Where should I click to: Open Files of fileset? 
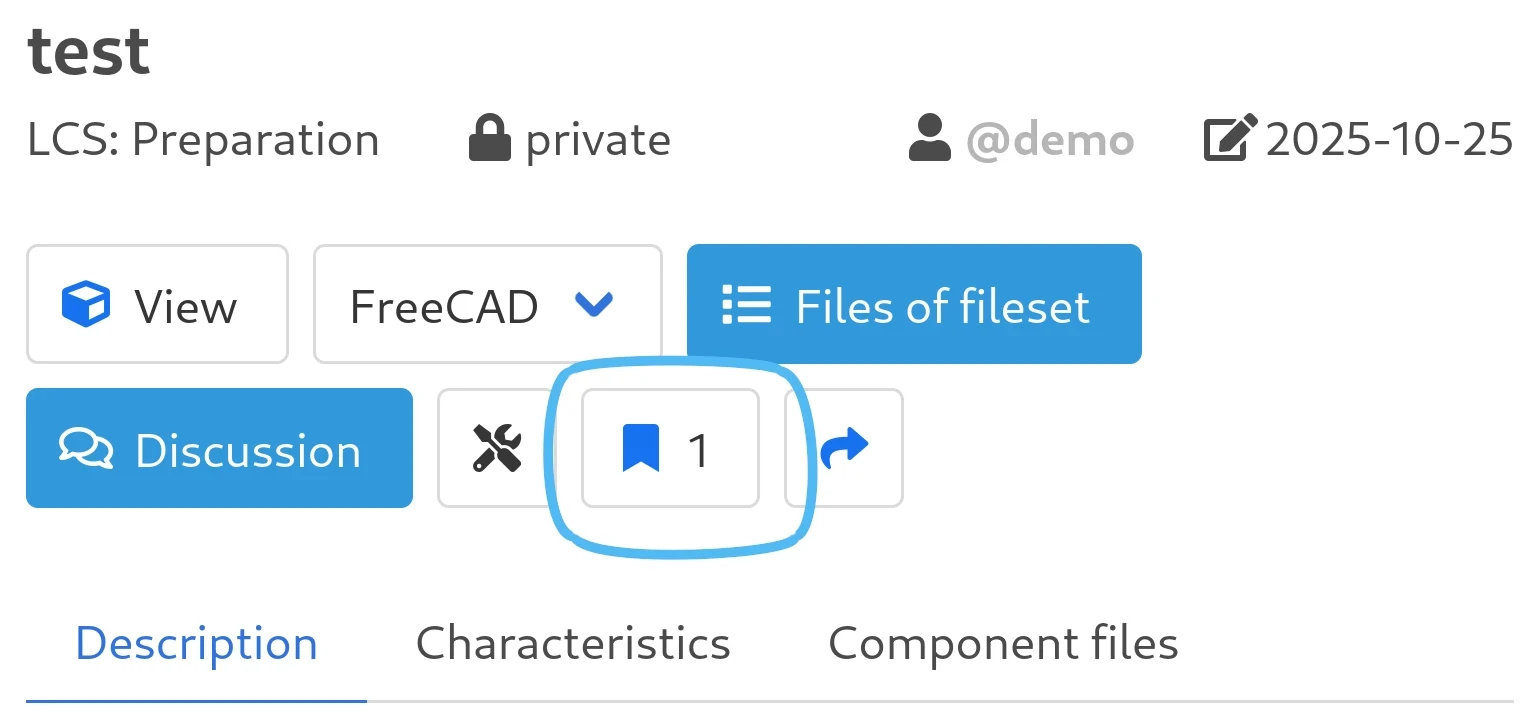pos(913,303)
